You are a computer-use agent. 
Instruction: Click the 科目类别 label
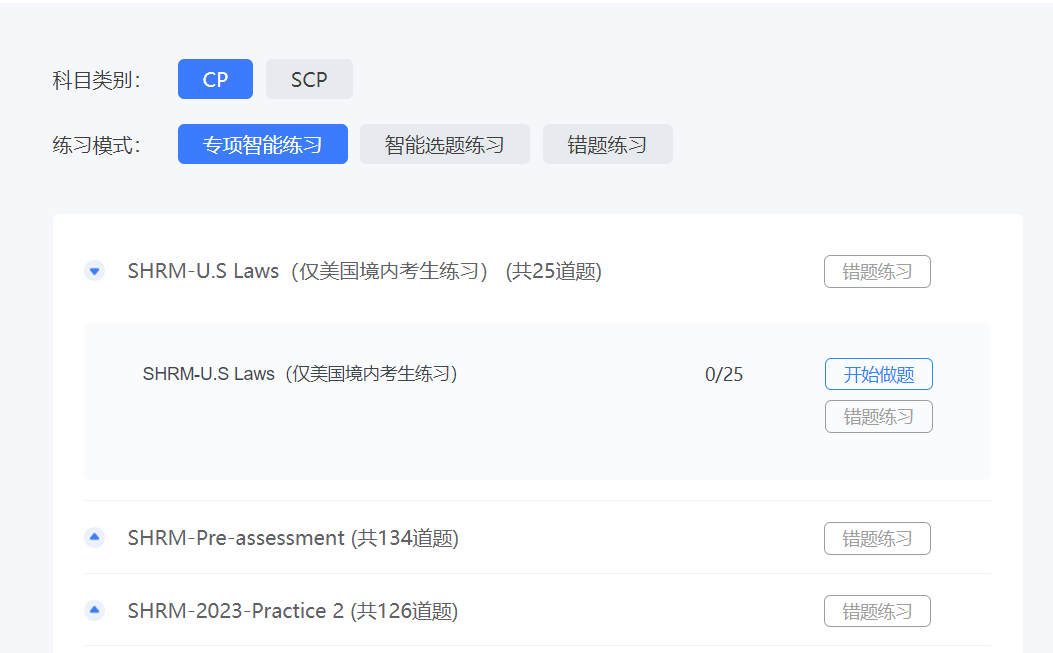tap(97, 80)
